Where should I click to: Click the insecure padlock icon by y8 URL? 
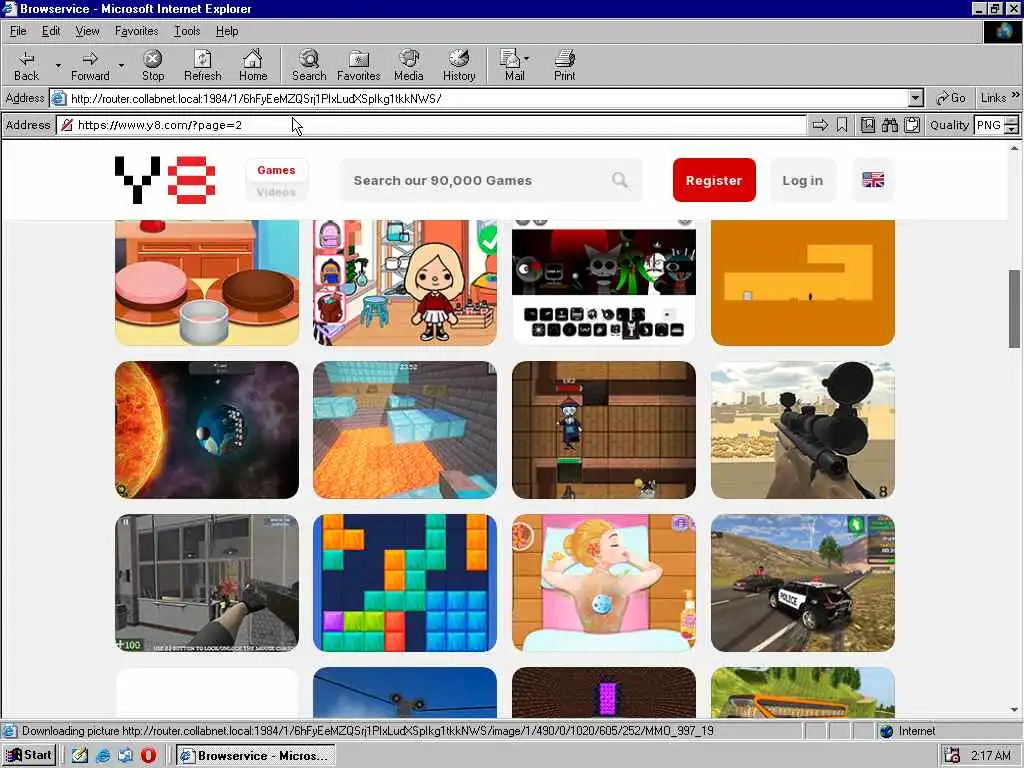pyautogui.click(x=67, y=125)
